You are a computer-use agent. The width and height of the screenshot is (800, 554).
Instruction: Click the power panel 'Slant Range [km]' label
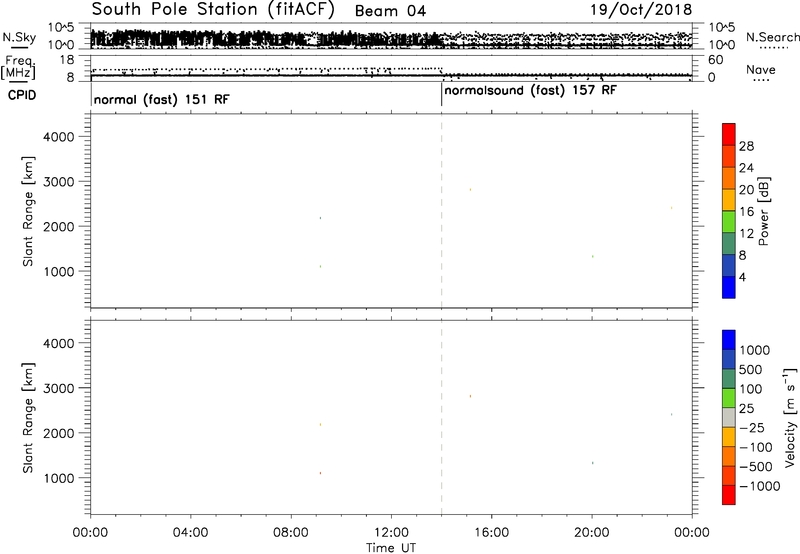[28, 211]
